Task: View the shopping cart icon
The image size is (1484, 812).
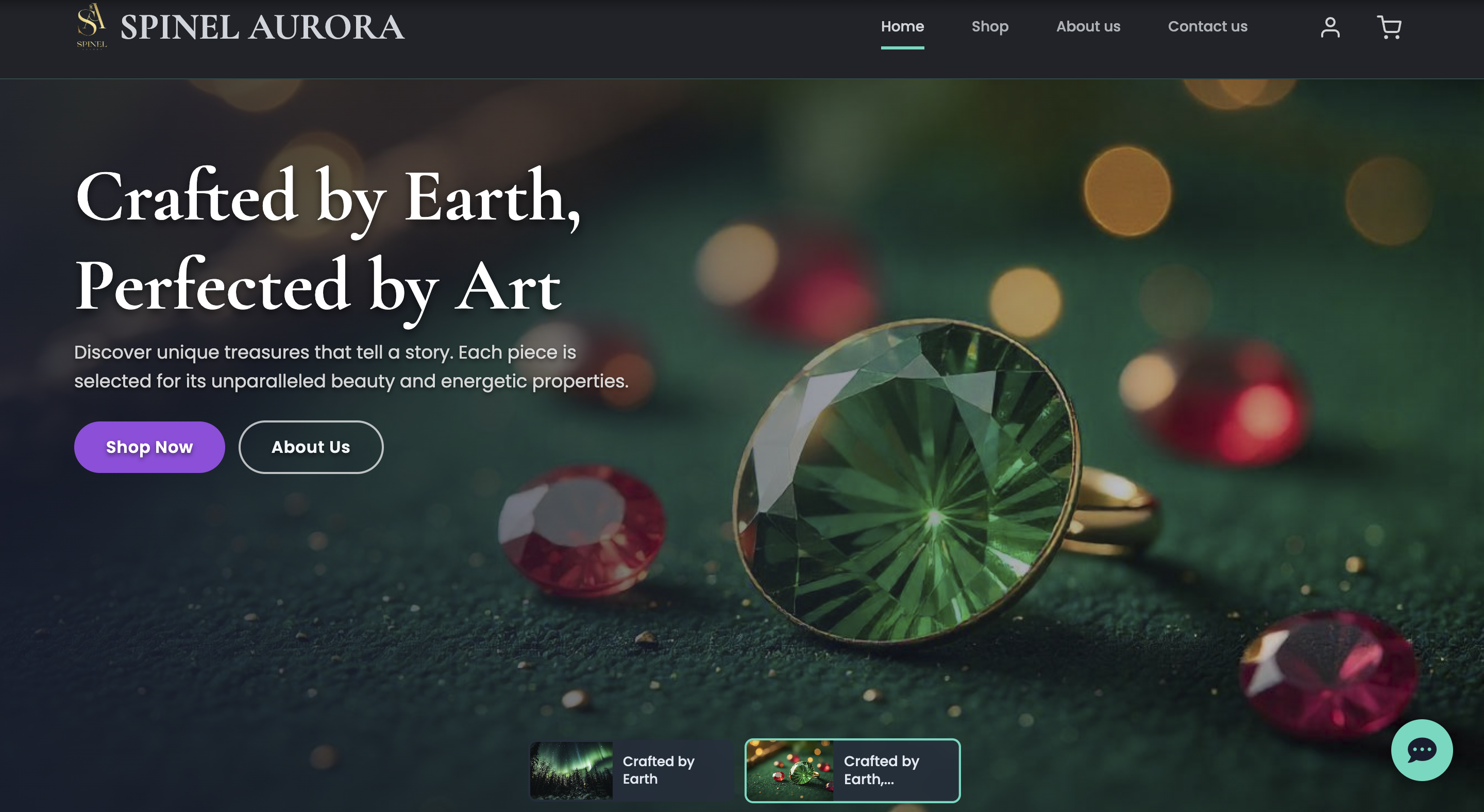Action: [x=1389, y=27]
